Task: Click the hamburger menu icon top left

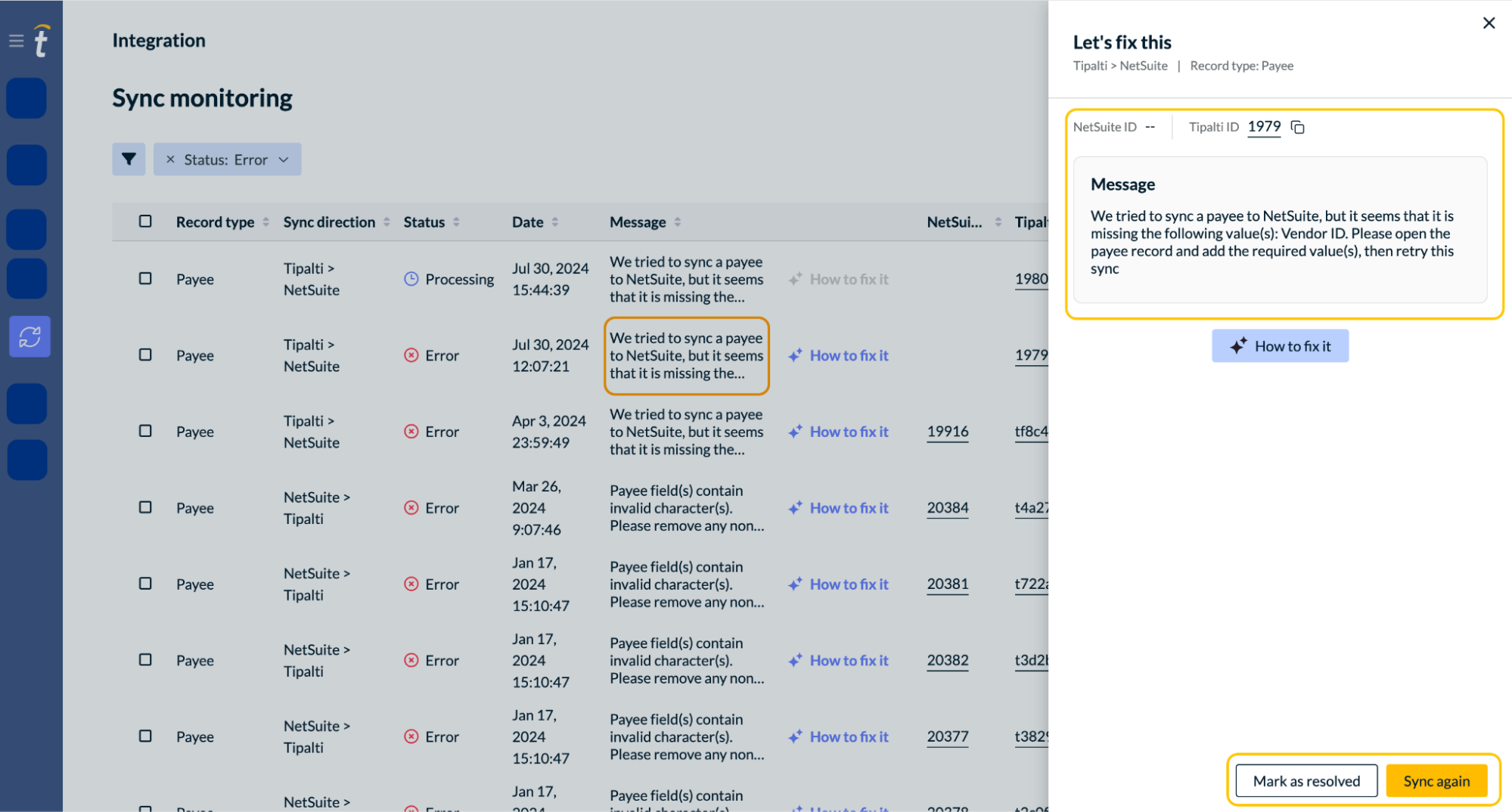Action: tap(15, 41)
